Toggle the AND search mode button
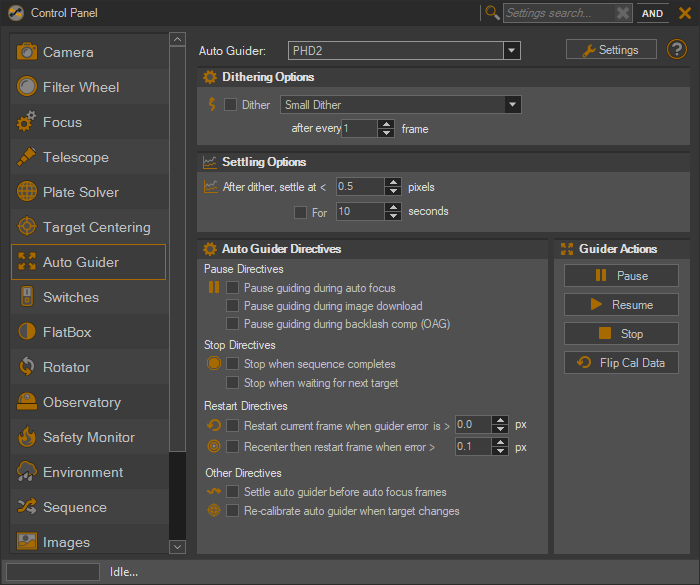The width and height of the screenshot is (700, 585). coord(652,13)
